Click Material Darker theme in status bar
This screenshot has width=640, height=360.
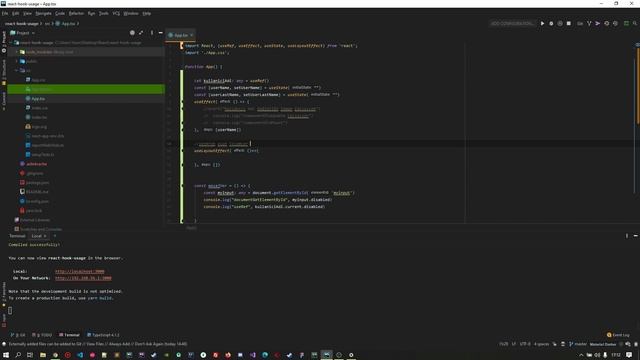tap(602, 344)
